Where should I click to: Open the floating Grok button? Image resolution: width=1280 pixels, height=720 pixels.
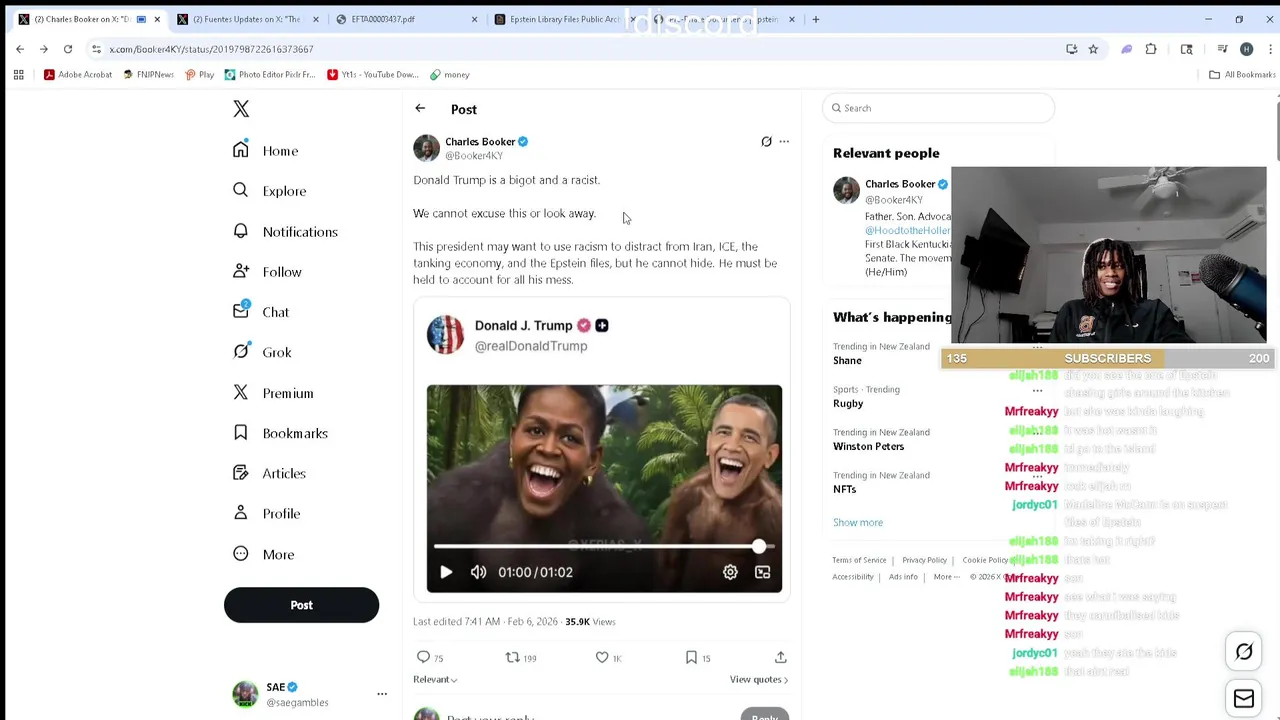(x=1244, y=652)
